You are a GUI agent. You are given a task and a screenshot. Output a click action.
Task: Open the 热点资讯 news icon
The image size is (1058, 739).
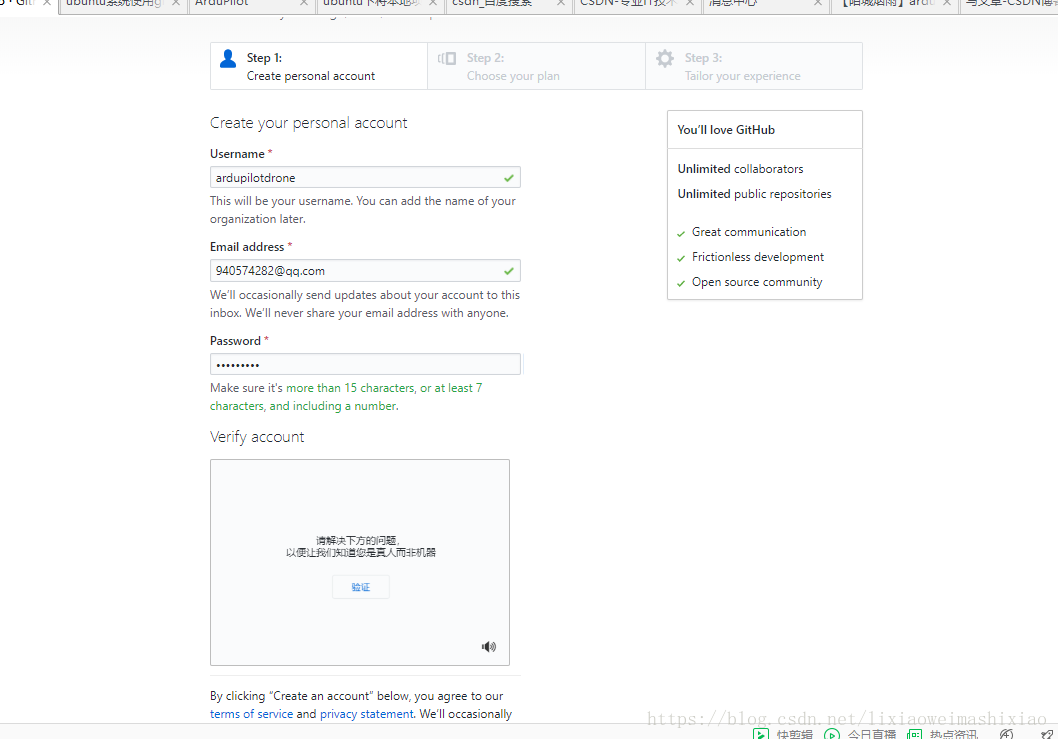(x=914, y=734)
